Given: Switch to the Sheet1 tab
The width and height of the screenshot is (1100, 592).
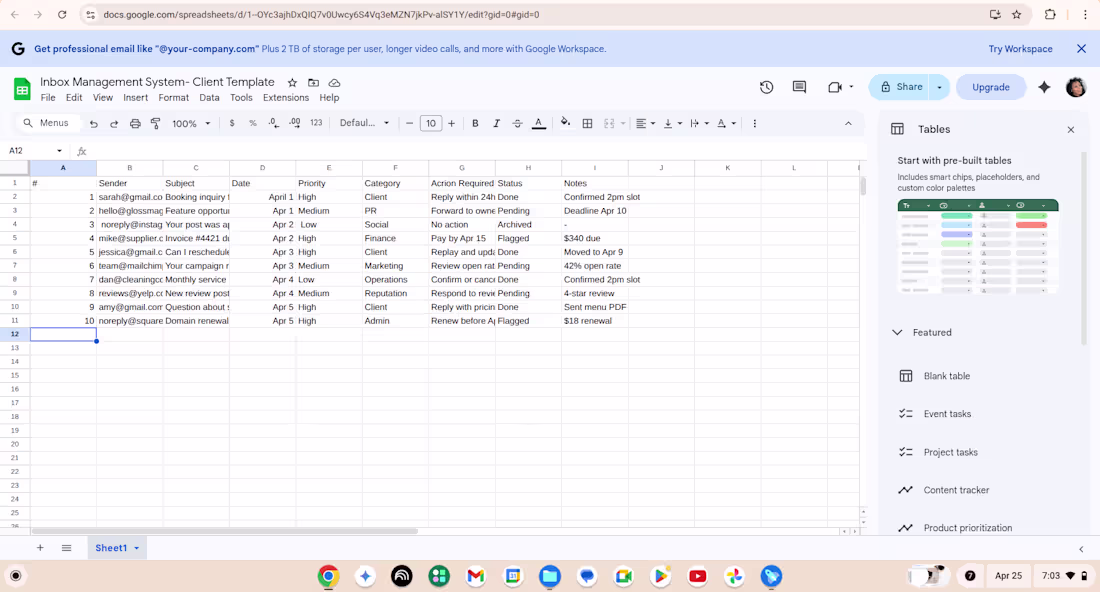Looking at the screenshot, I should (112, 547).
